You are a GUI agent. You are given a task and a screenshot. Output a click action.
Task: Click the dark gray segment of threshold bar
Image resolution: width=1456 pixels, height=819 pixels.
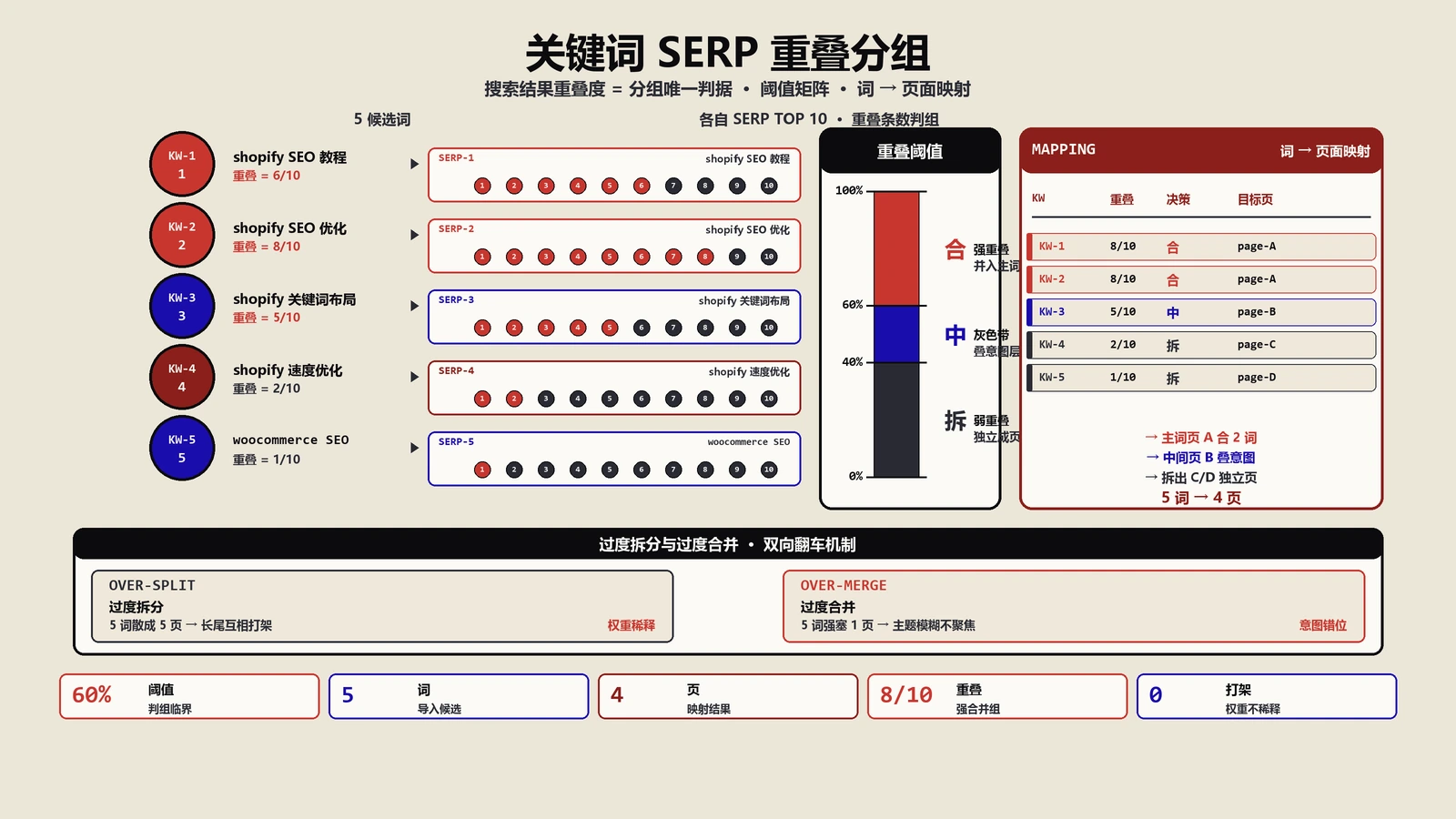896,419
